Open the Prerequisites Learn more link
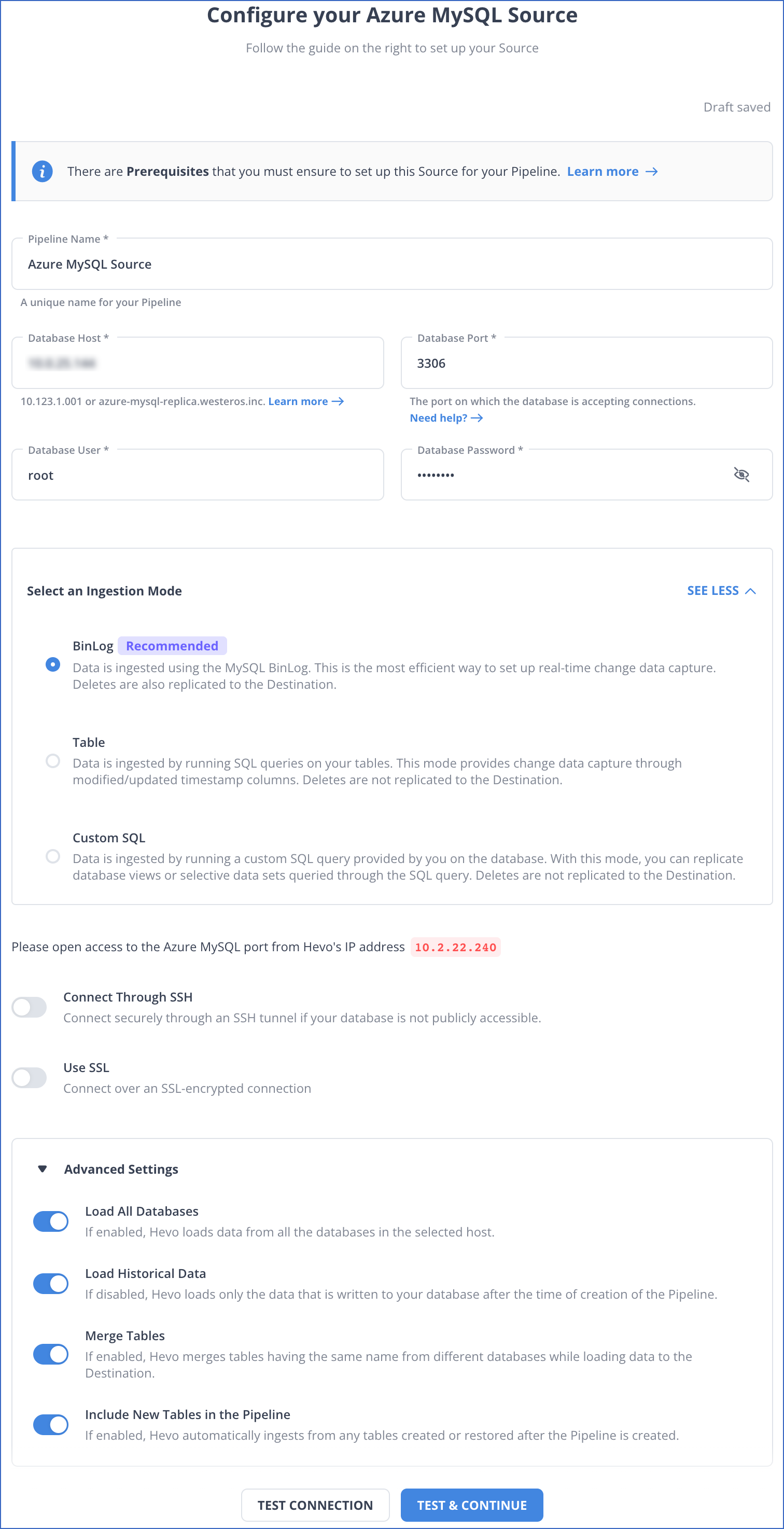This screenshot has height=1529, width=784. (603, 172)
